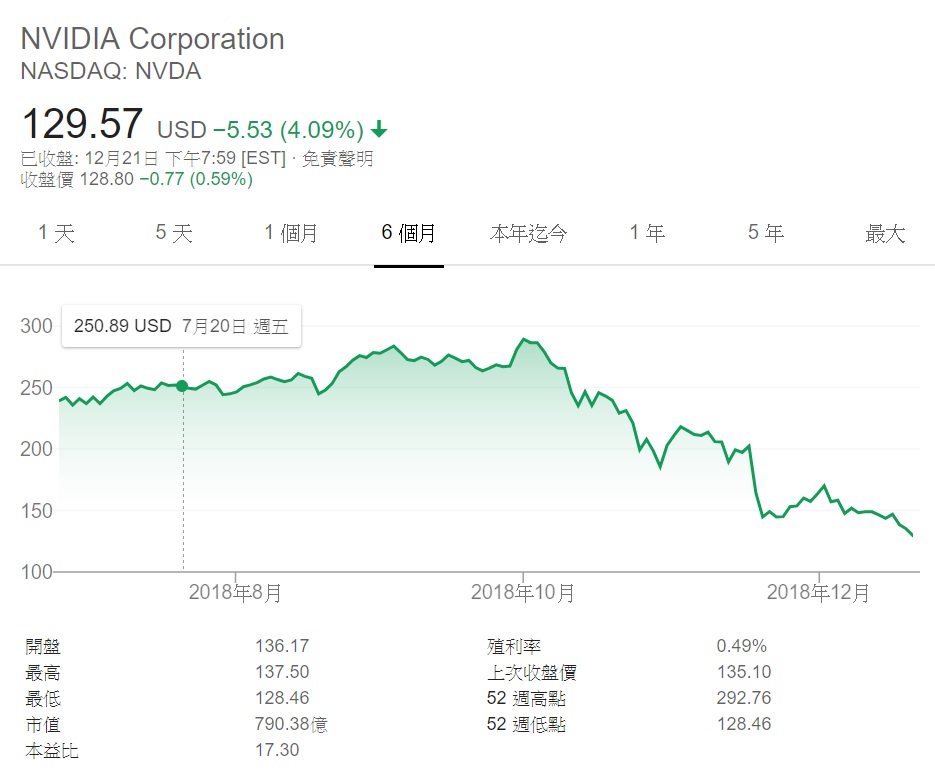
Task: Click the green data point marker on chart
Action: click(181, 384)
